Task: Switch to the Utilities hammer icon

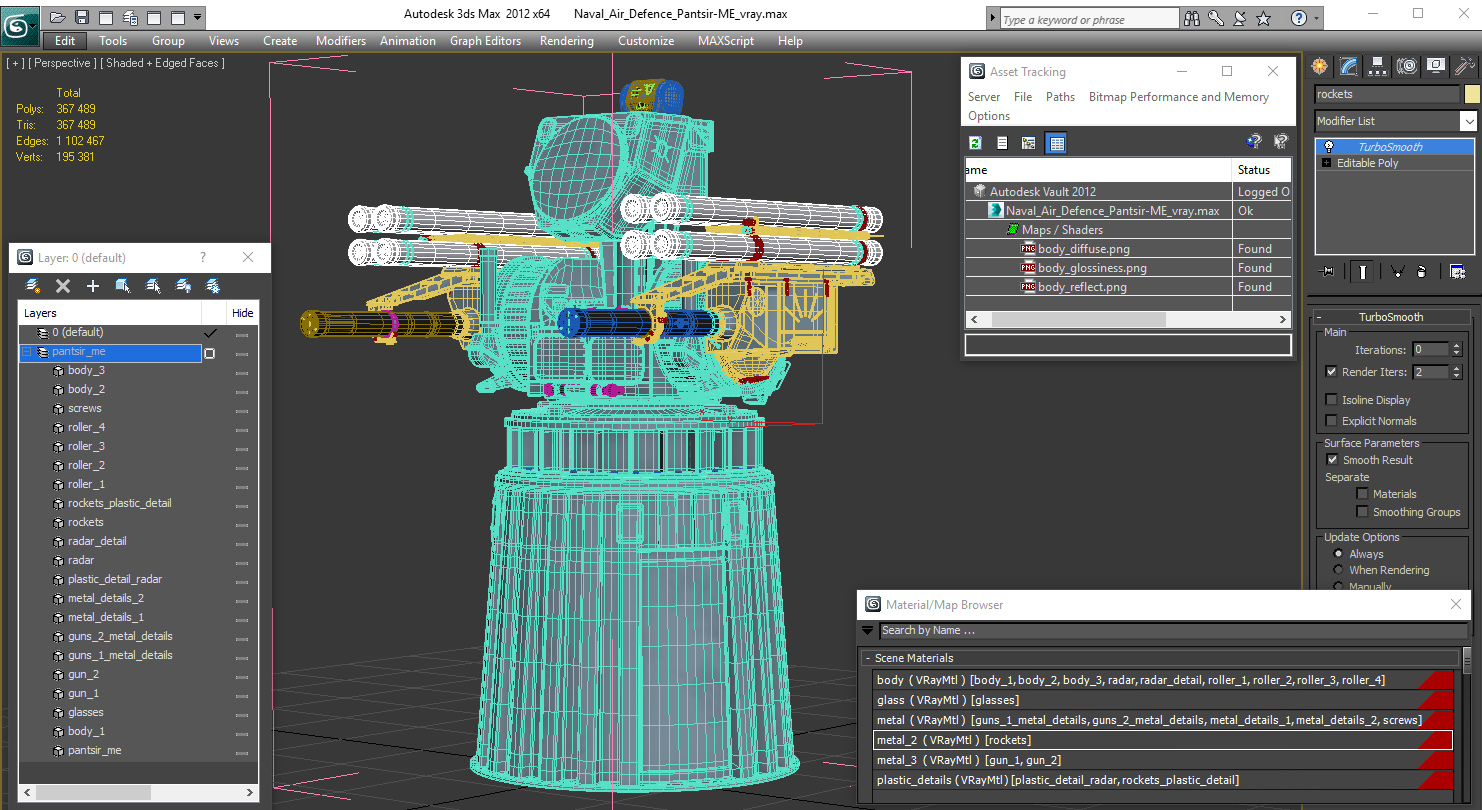Action: [1465, 66]
